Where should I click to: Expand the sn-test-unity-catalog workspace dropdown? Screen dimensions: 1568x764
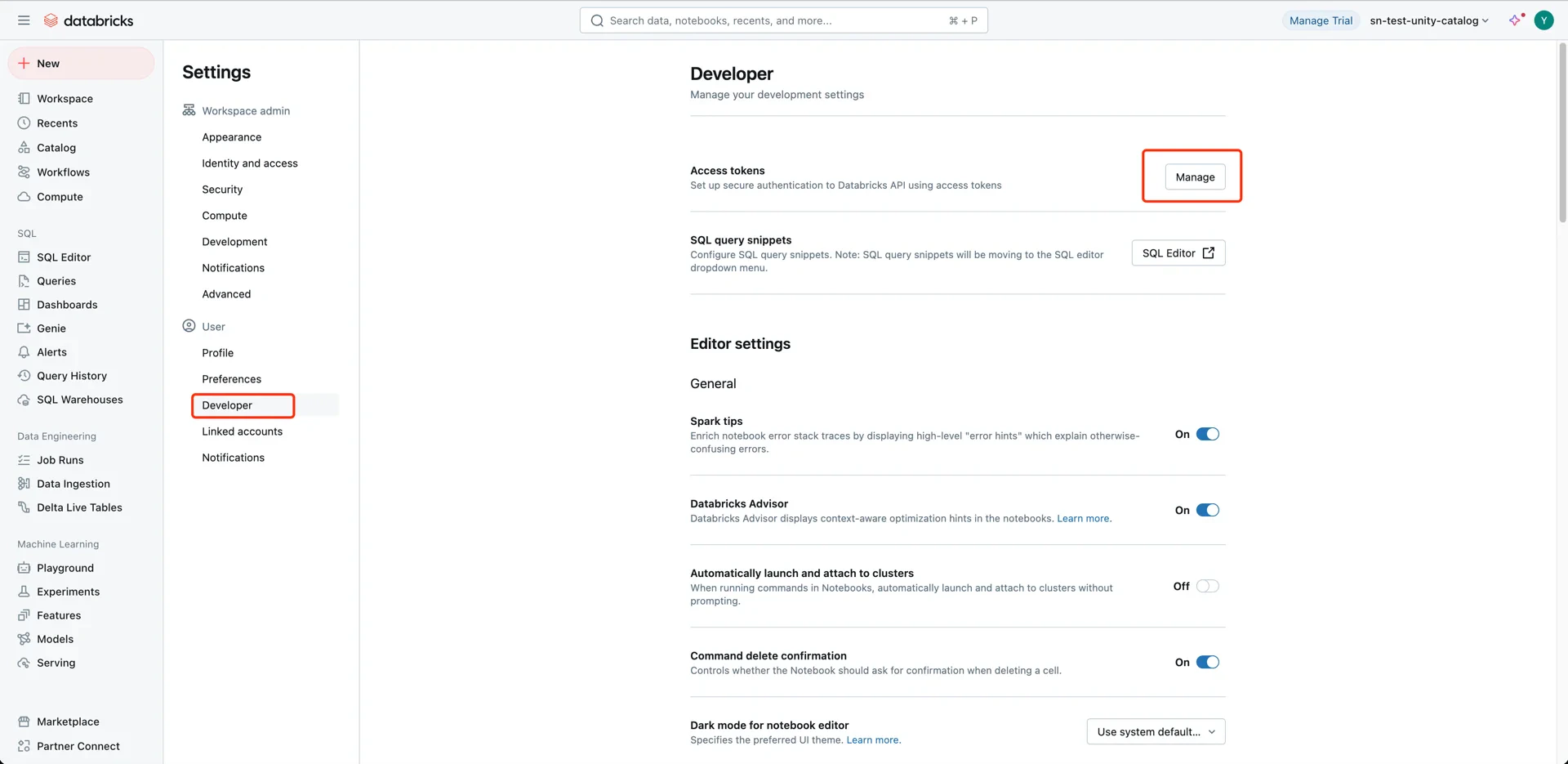(1429, 20)
